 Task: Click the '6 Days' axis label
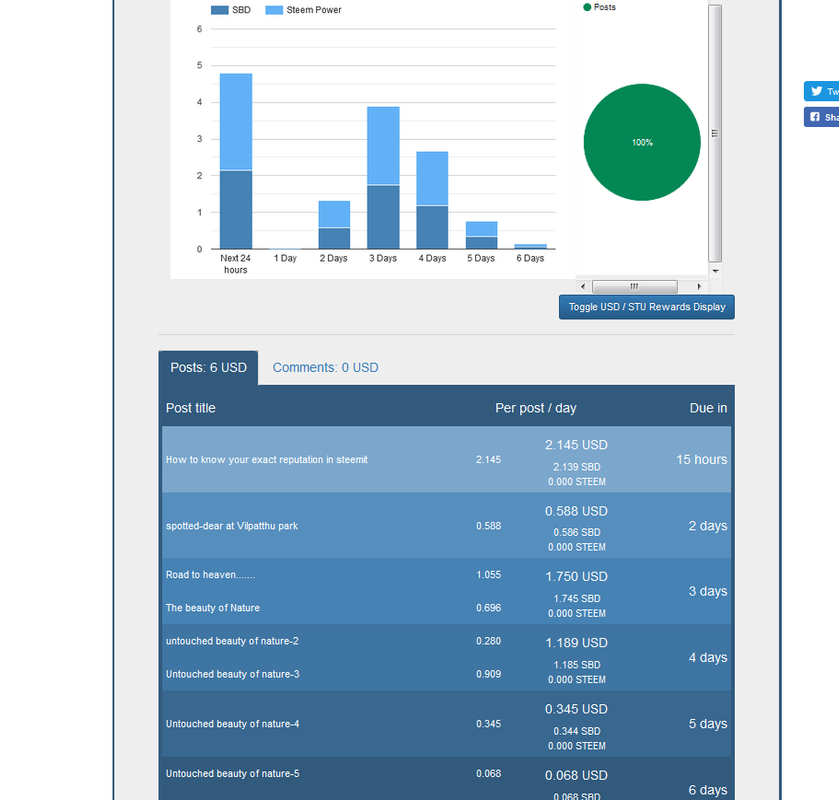coord(530,258)
